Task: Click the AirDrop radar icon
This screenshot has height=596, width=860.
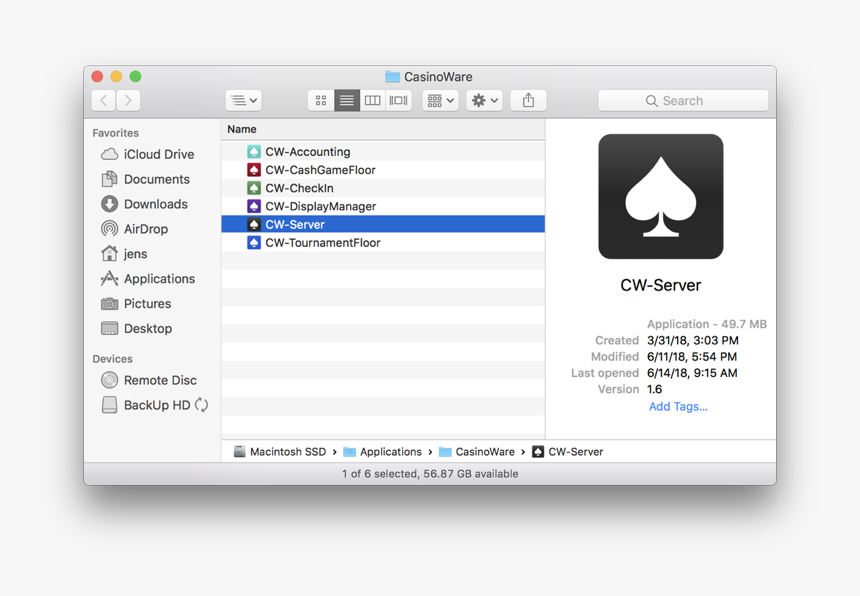Action: point(110,229)
